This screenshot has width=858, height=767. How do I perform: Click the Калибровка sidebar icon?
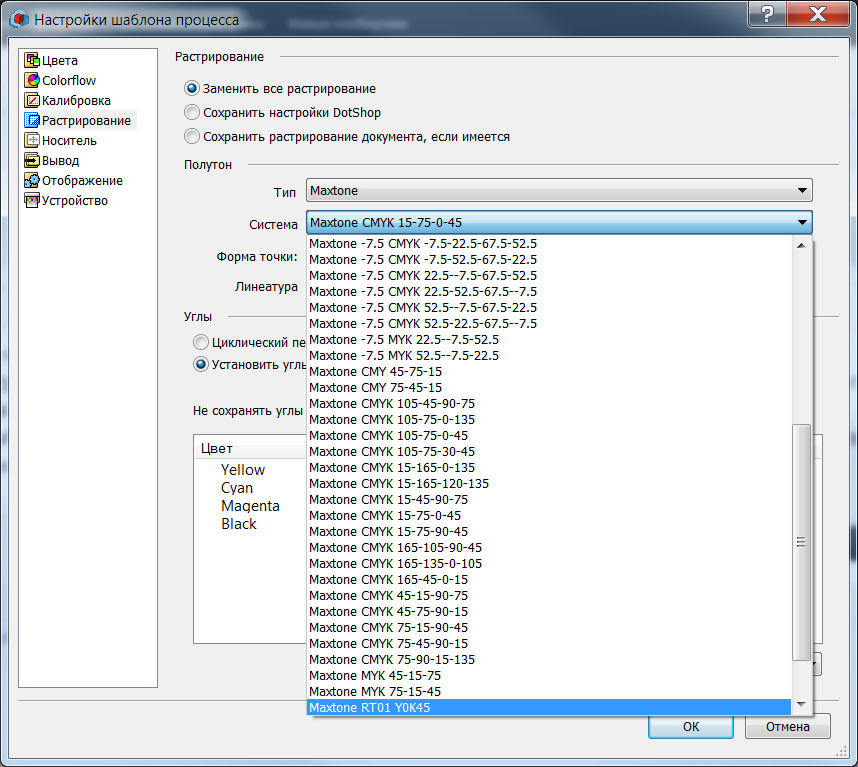click(x=32, y=100)
